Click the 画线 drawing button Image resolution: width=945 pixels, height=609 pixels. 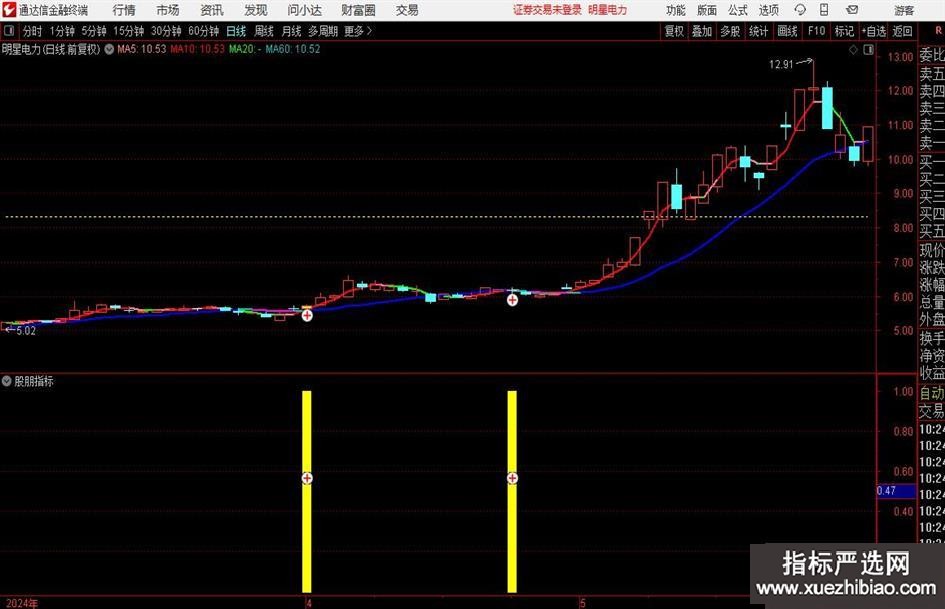pos(787,31)
